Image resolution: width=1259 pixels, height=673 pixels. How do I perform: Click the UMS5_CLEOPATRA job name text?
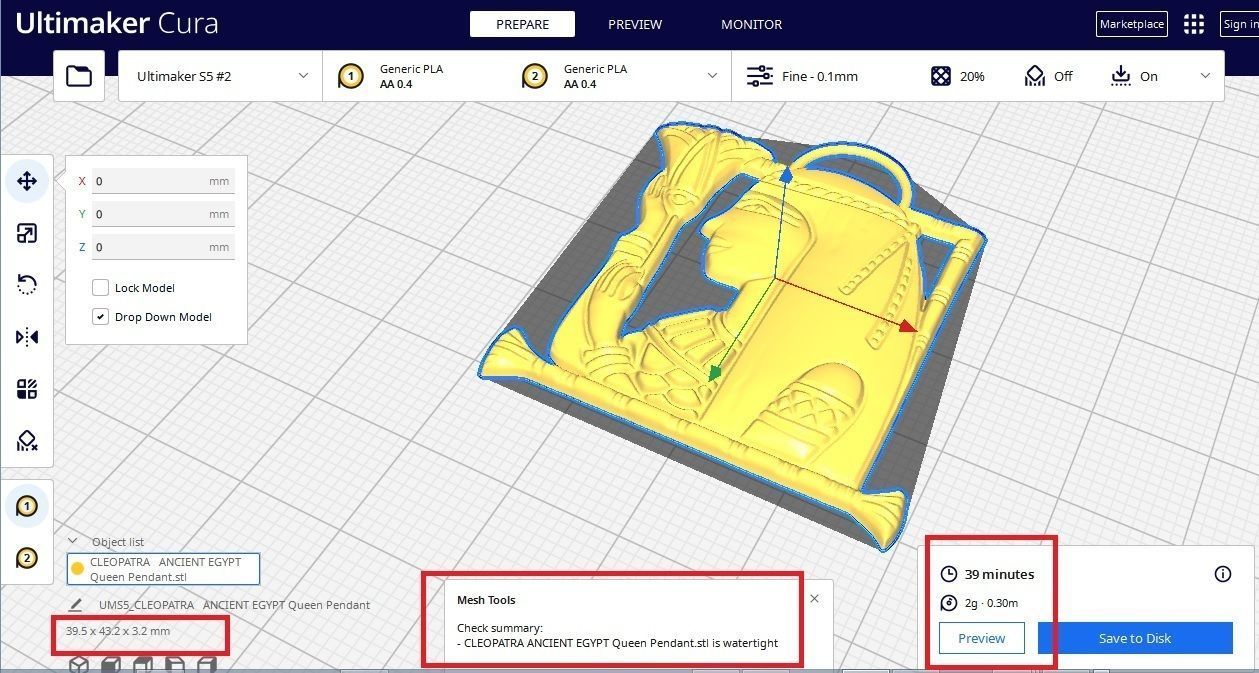234,605
